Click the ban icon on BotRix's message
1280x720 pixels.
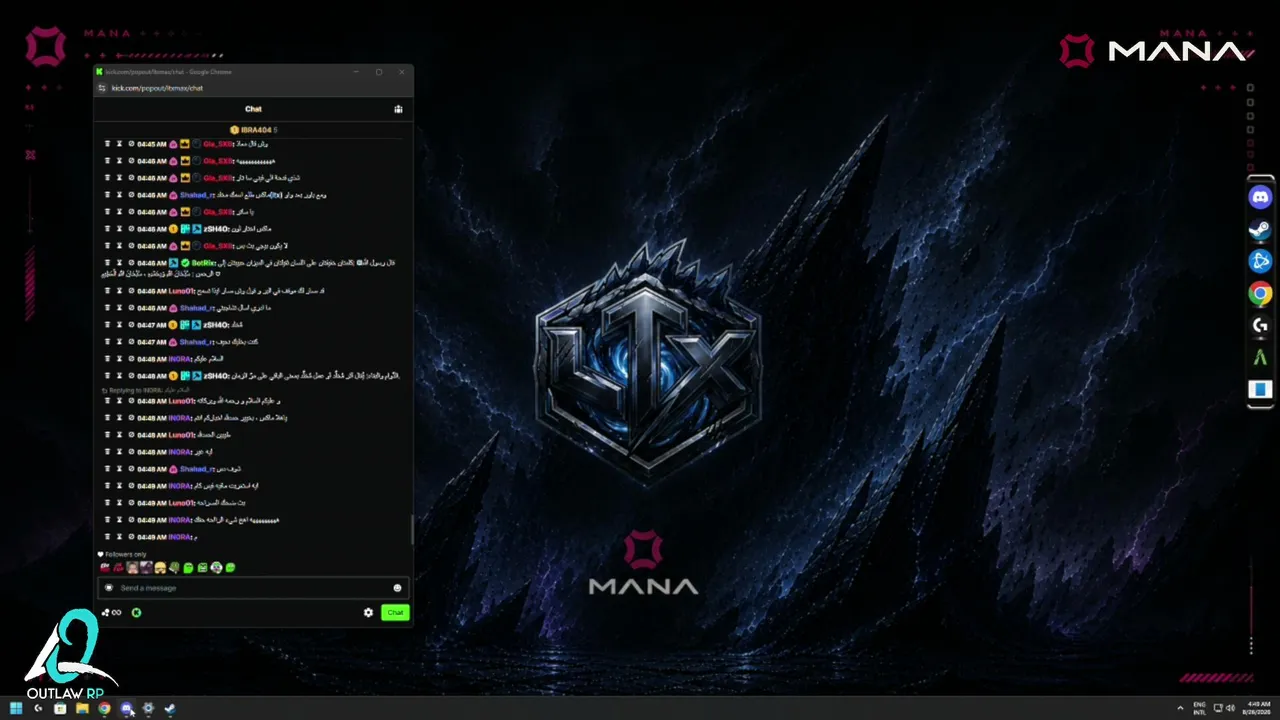(131, 263)
